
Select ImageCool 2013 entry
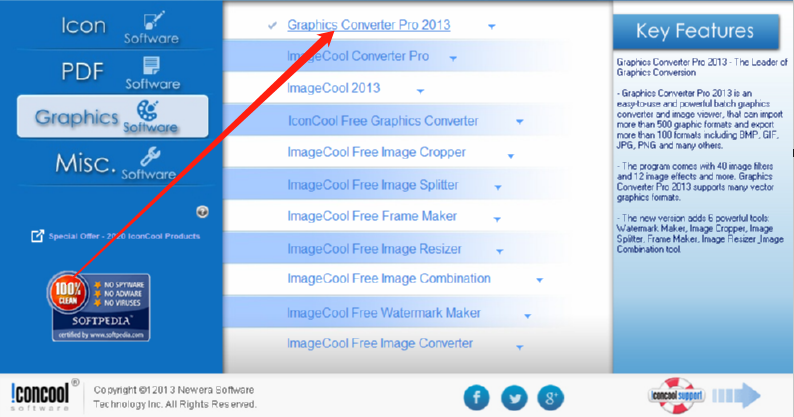tap(333, 88)
